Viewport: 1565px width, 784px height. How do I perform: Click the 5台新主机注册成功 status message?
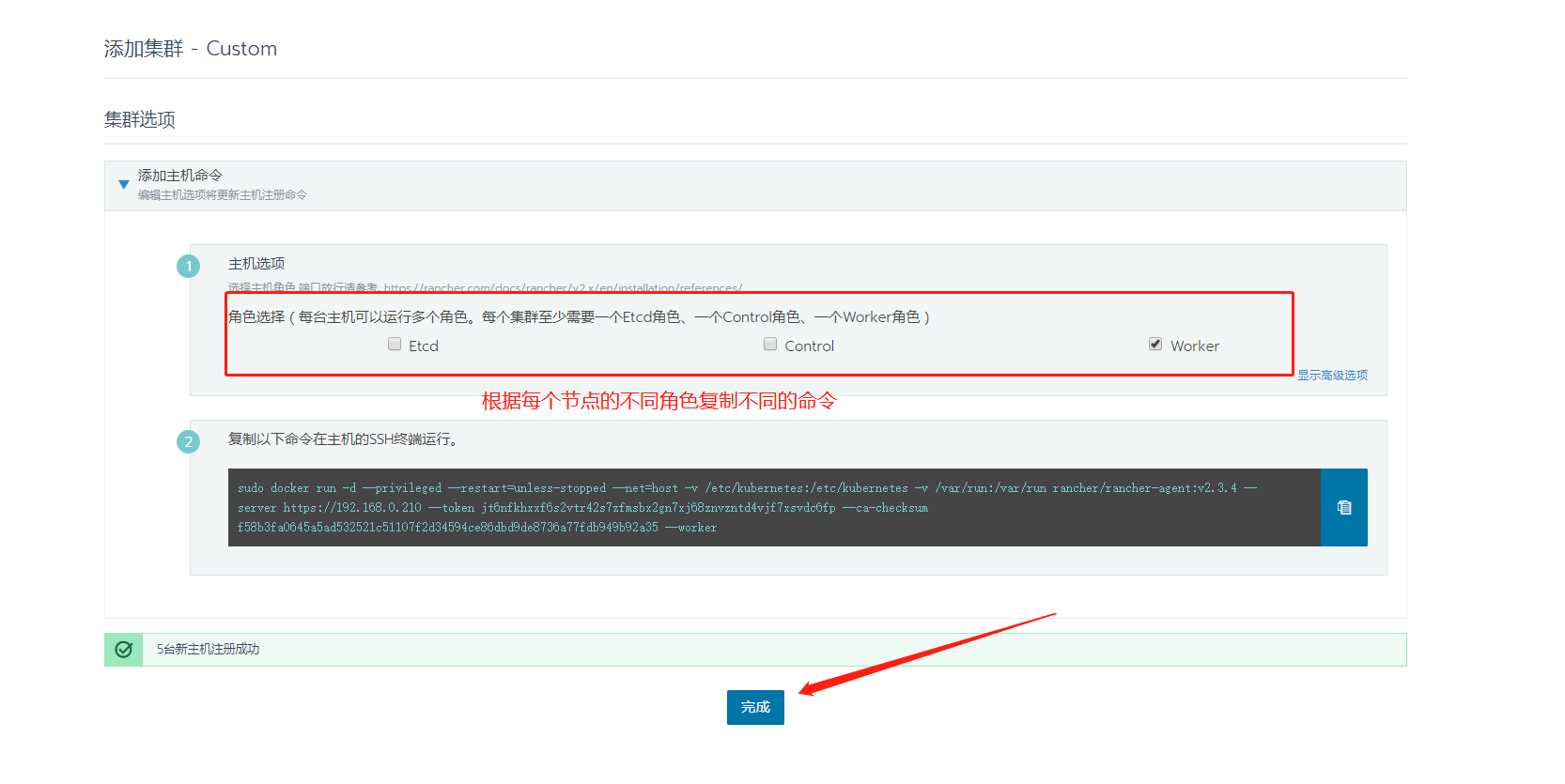pyautogui.click(x=208, y=649)
